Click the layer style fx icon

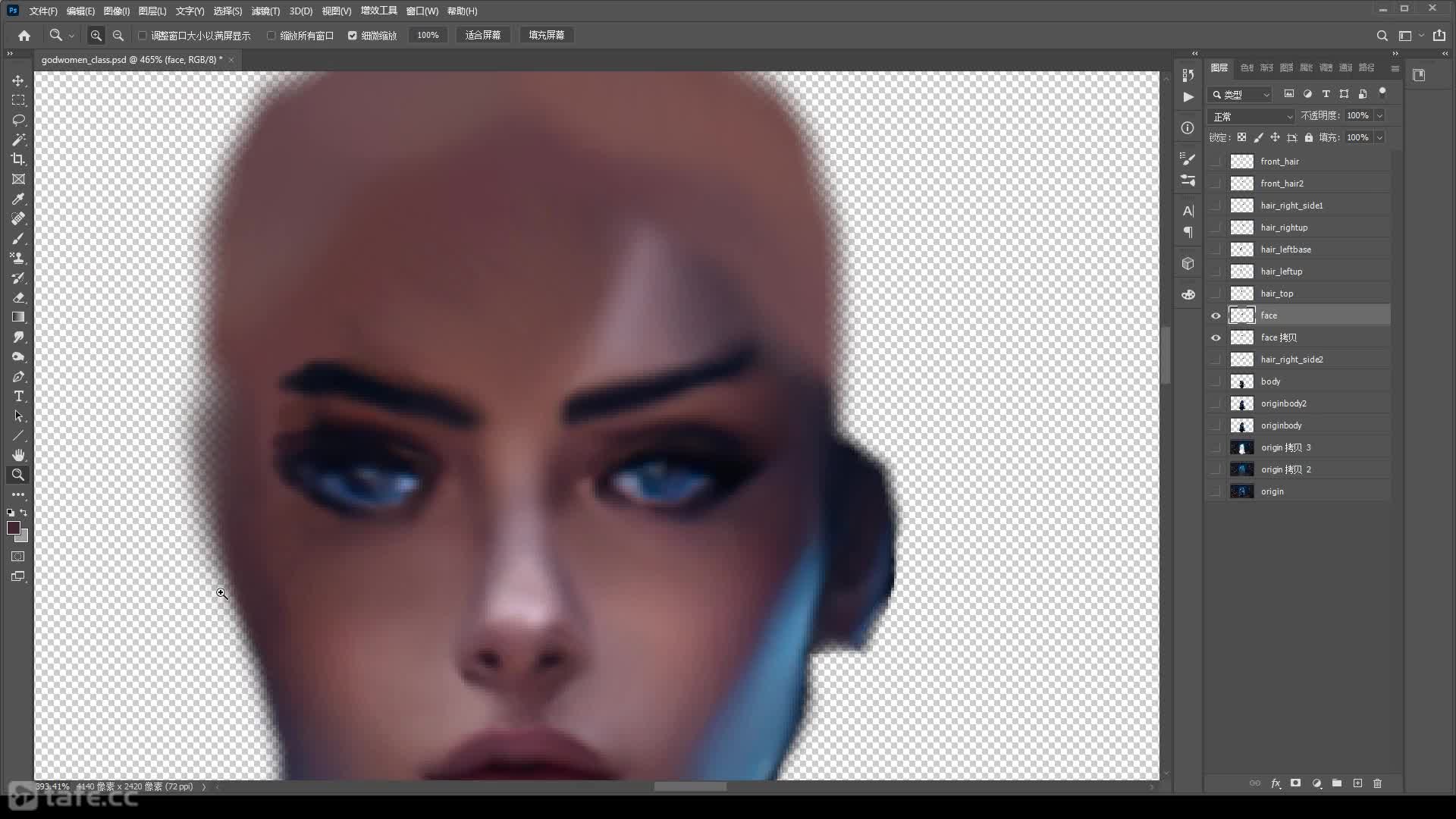[x=1276, y=783]
